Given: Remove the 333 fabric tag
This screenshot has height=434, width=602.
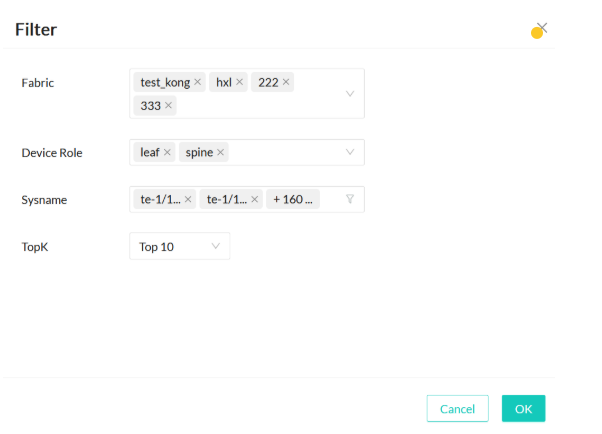Looking at the screenshot, I should coord(168,105).
